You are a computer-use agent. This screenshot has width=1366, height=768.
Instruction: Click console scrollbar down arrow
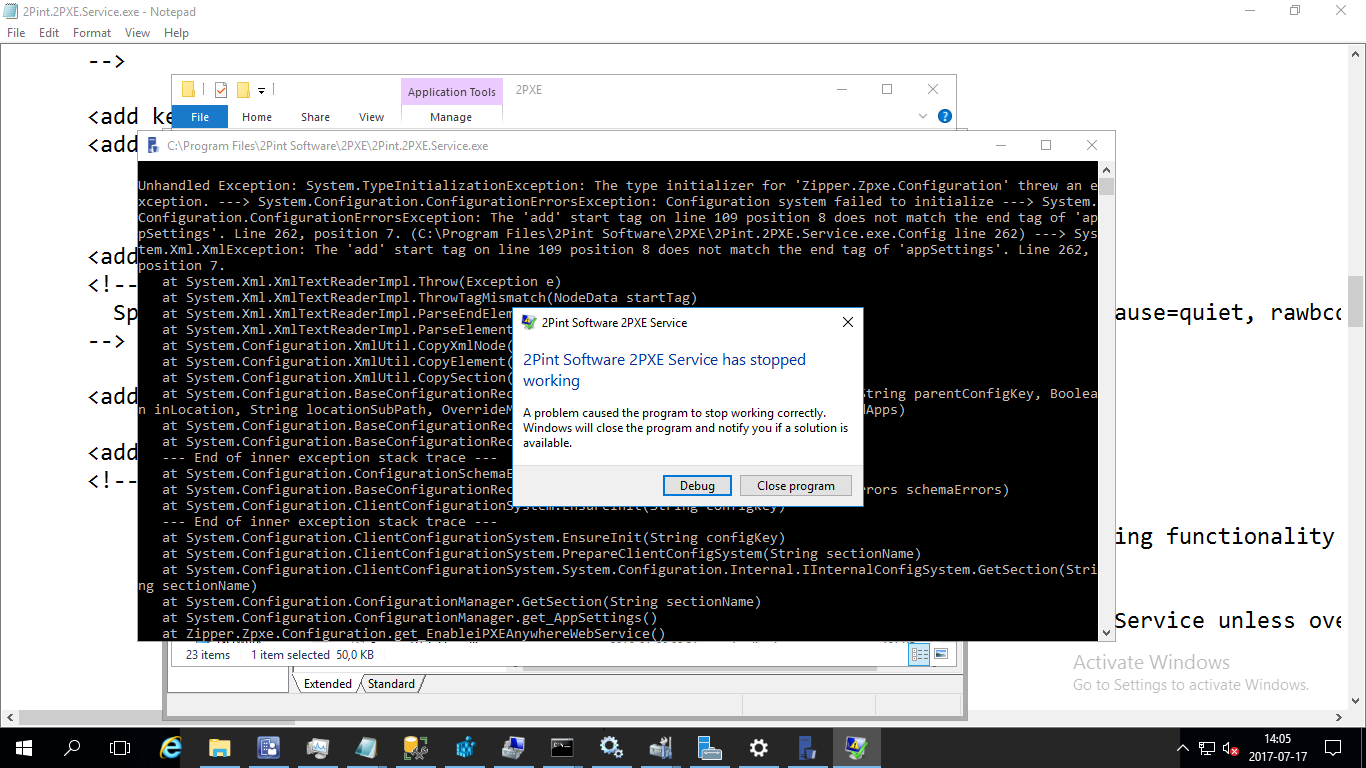(x=1106, y=632)
